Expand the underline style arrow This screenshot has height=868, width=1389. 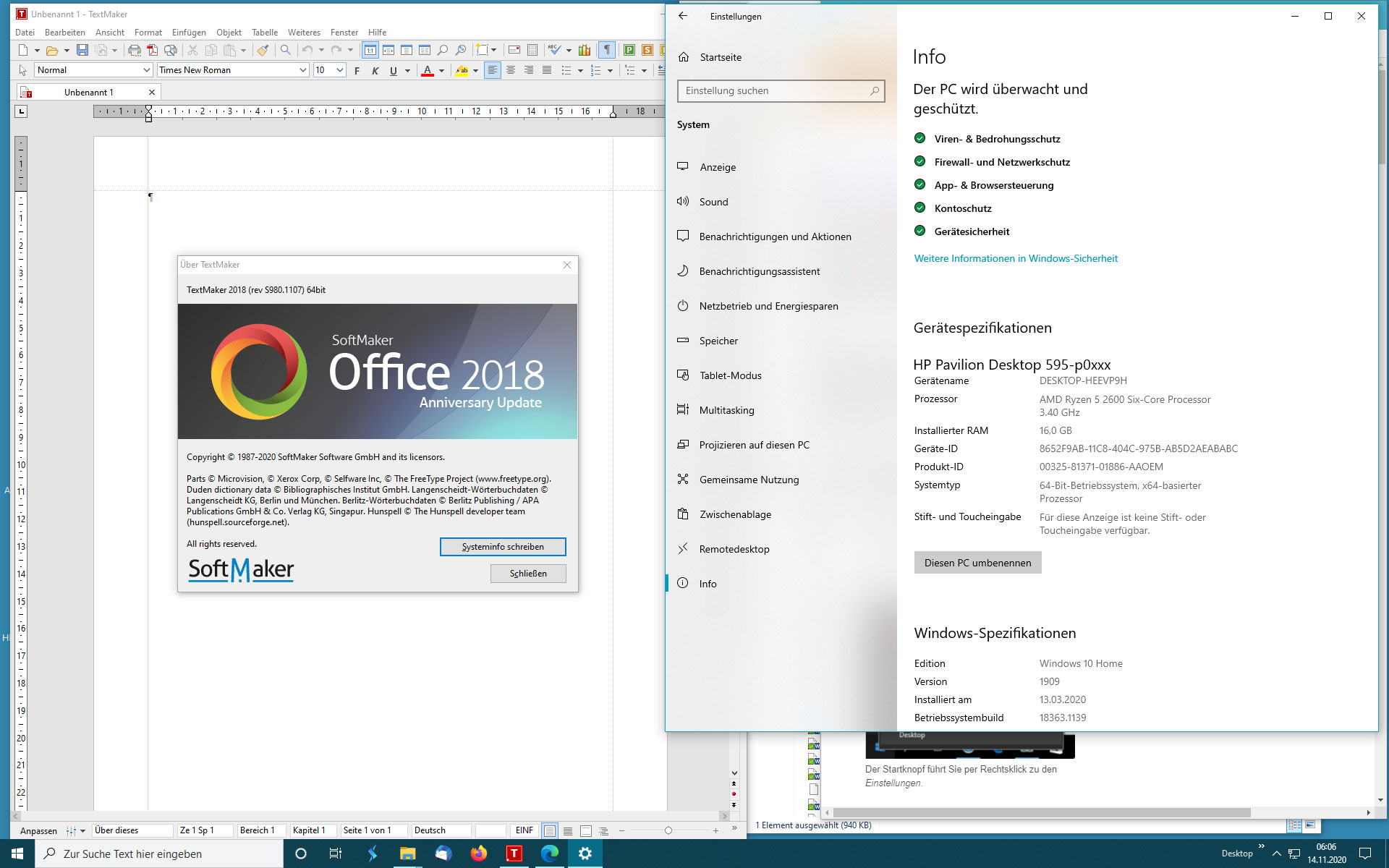[407, 71]
